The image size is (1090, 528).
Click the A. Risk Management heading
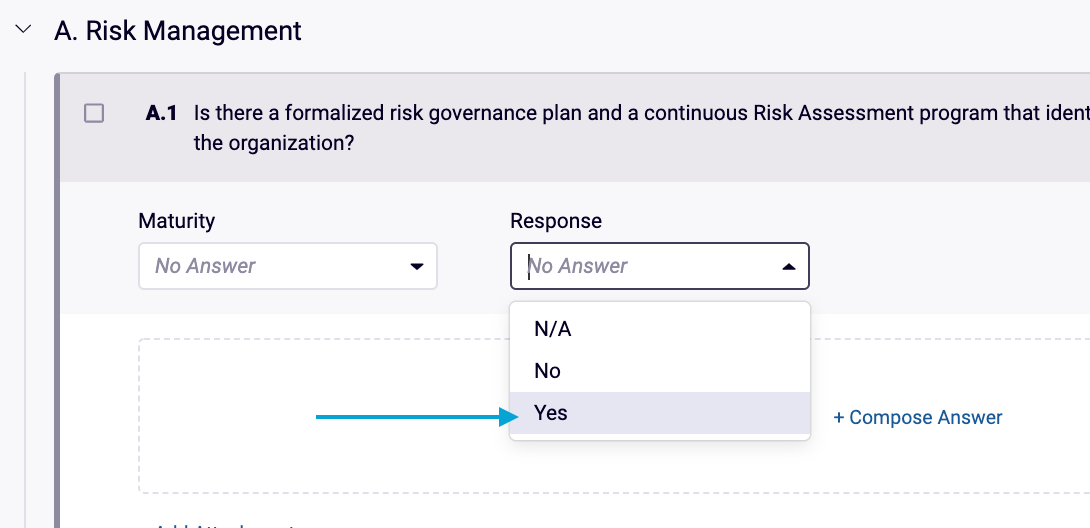click(x=178, y=31)
